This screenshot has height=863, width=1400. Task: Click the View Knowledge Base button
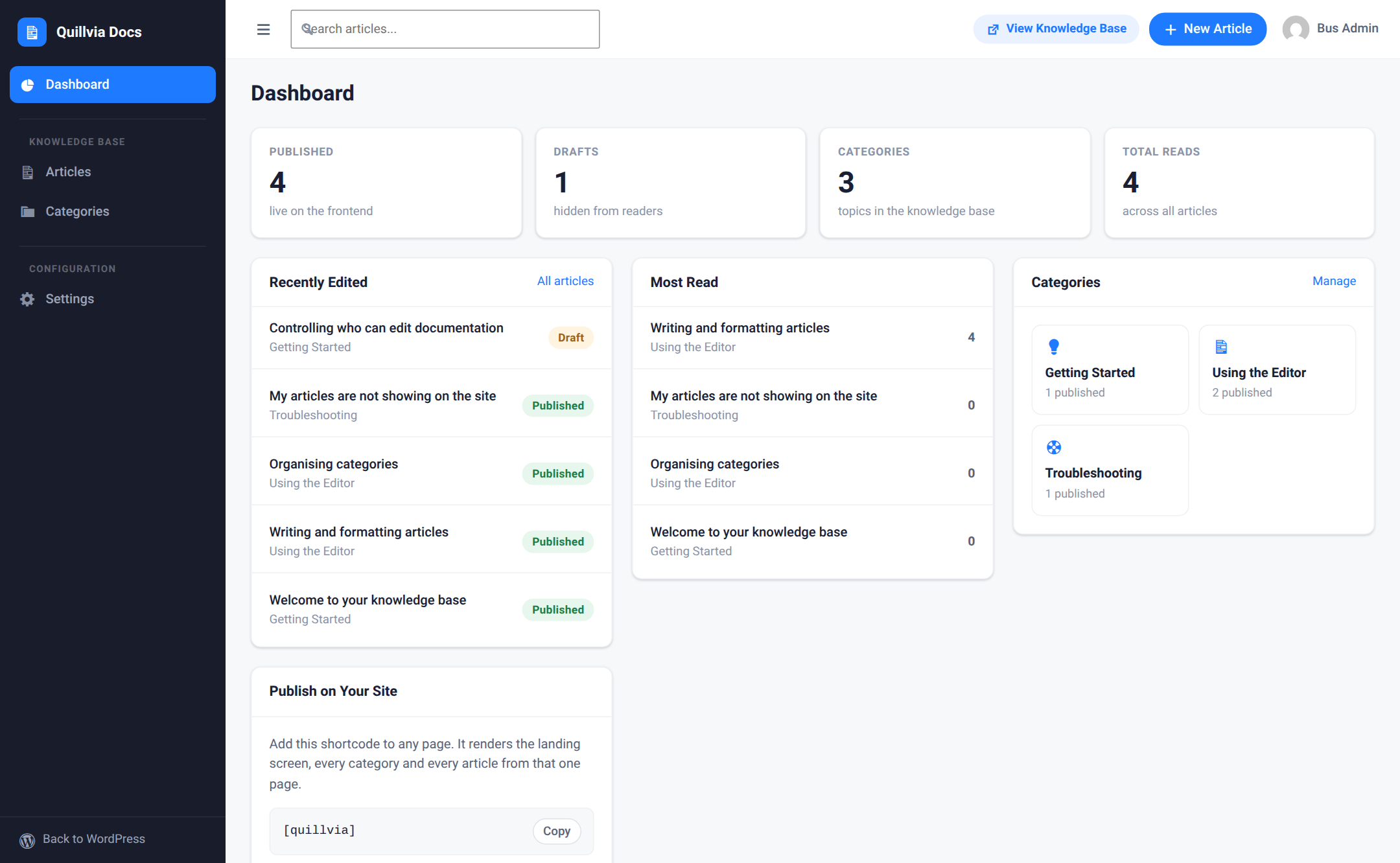coord(1056,29)
